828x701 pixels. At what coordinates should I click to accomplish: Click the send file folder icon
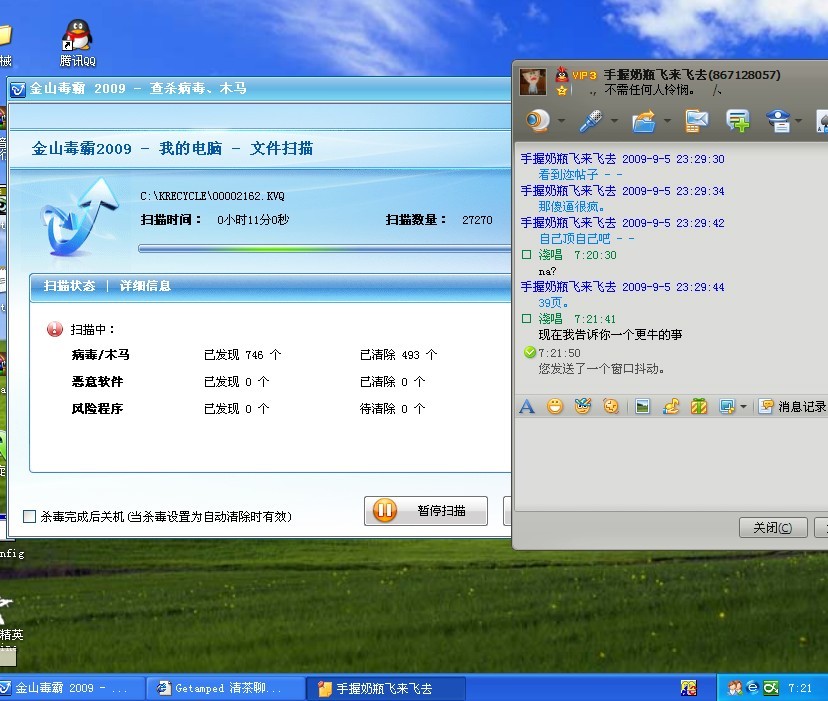click(644, 121)
